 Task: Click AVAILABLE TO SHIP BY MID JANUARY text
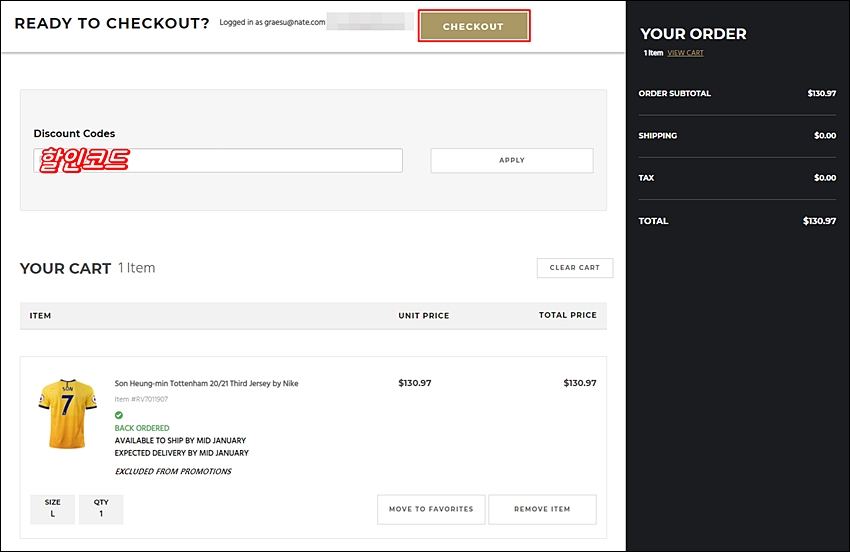180,440
